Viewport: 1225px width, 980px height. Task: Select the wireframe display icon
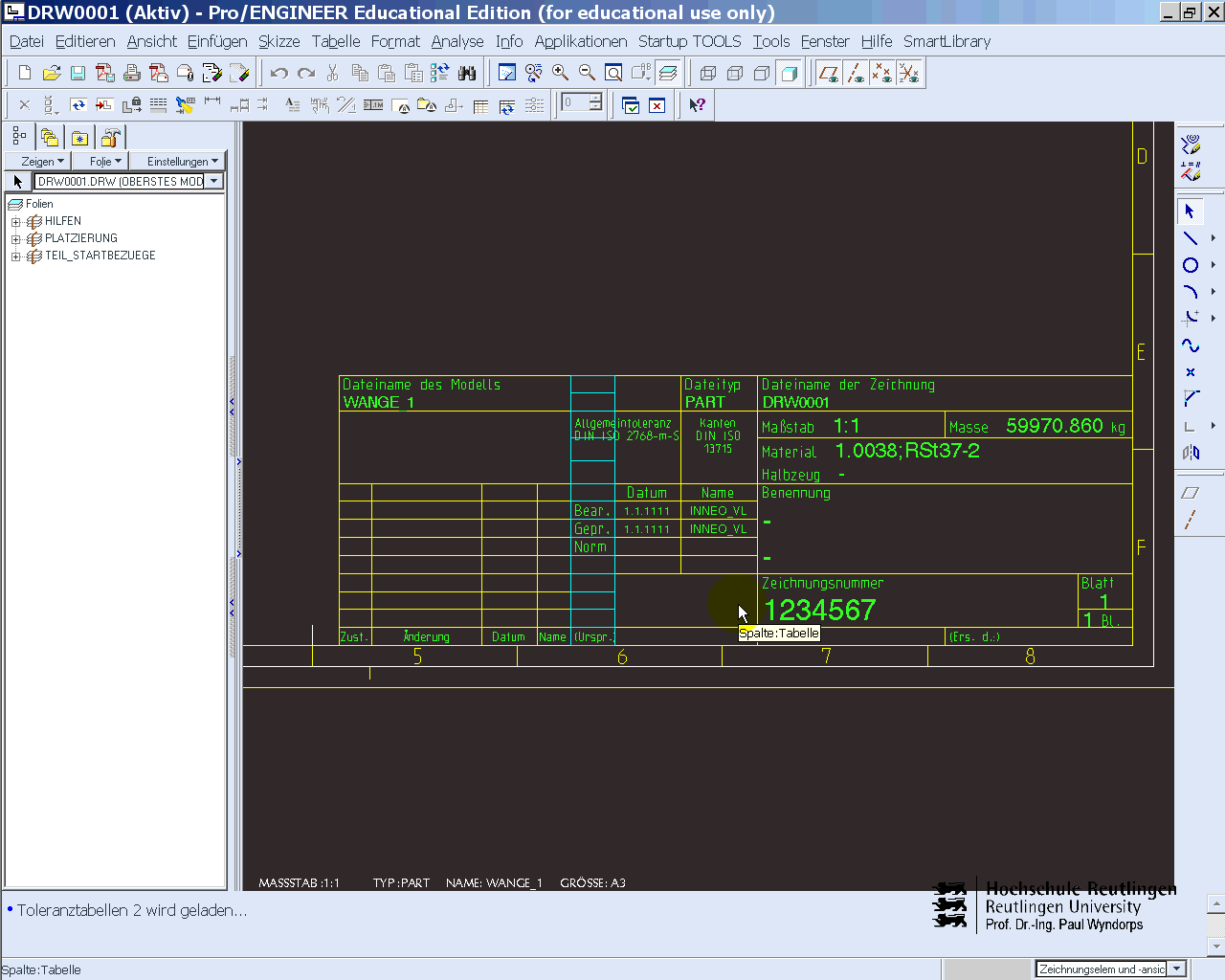point(708,73)
